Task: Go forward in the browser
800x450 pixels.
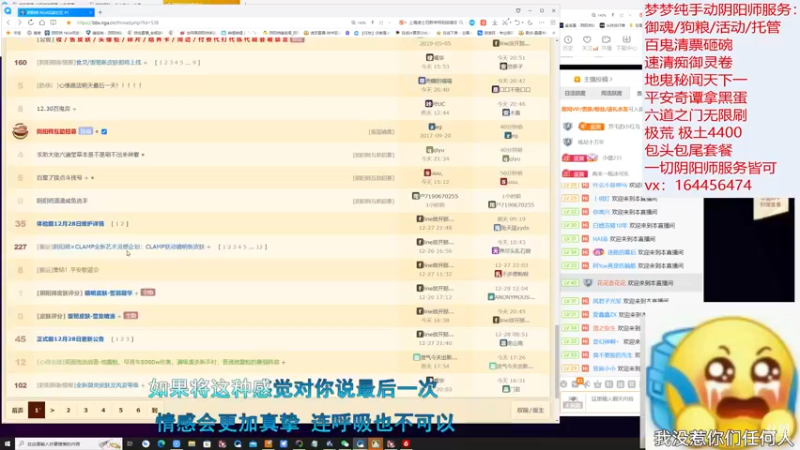Action: click(x=19, y=22)
